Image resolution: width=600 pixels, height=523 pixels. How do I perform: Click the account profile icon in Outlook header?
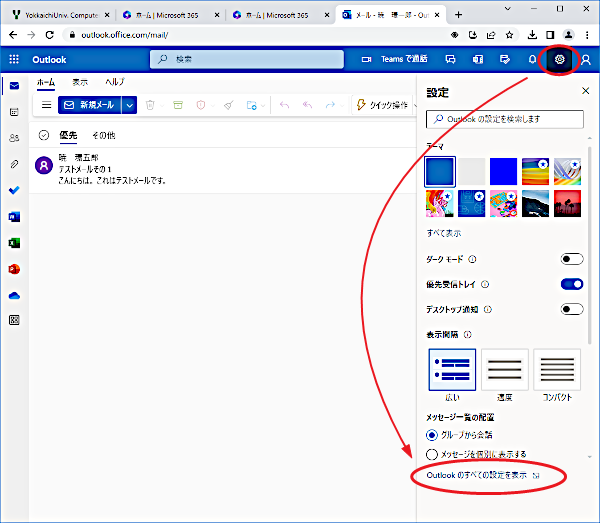point(586,60)
